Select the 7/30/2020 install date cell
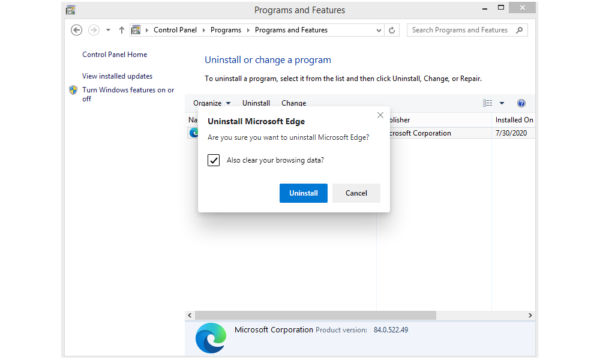 tap(511, 133)
